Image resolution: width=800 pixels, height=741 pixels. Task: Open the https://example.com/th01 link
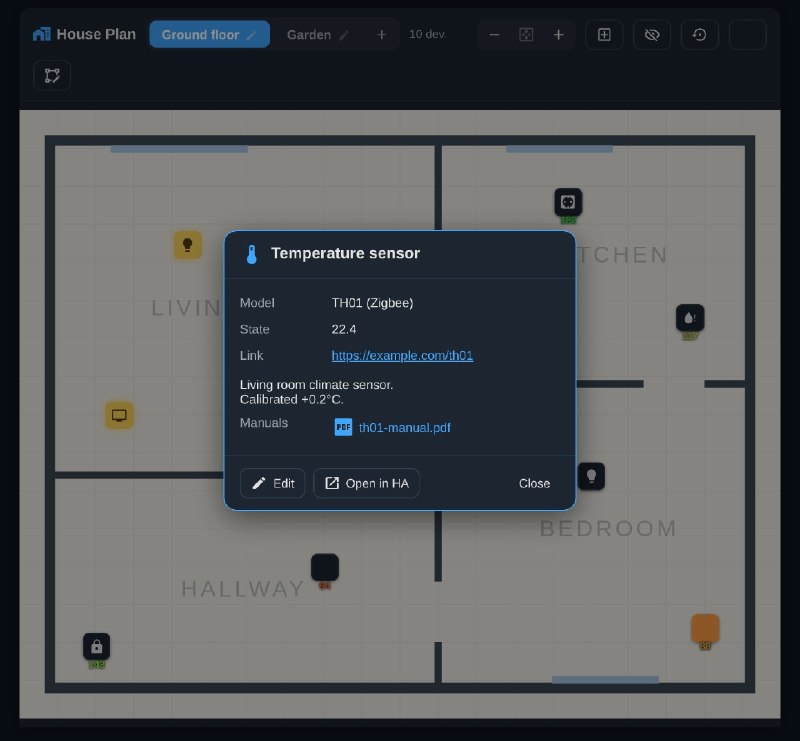[x=402, y=355]
